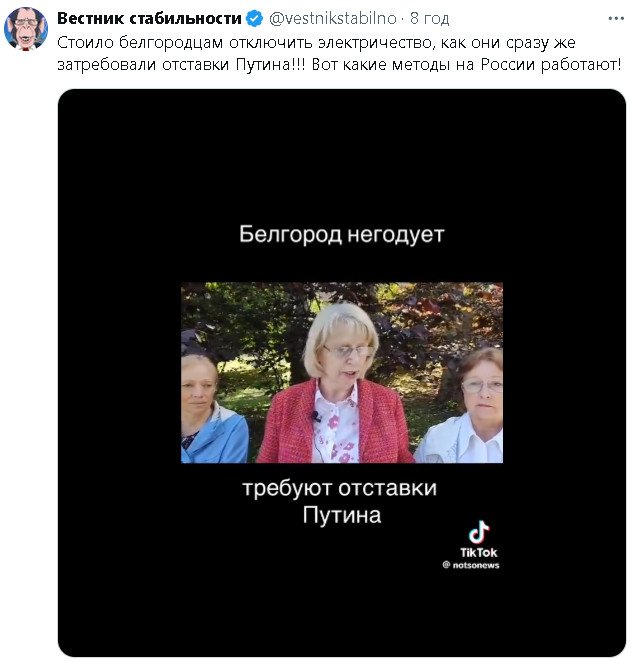Click the woman in blue jacket

click(x=213, y=409)
